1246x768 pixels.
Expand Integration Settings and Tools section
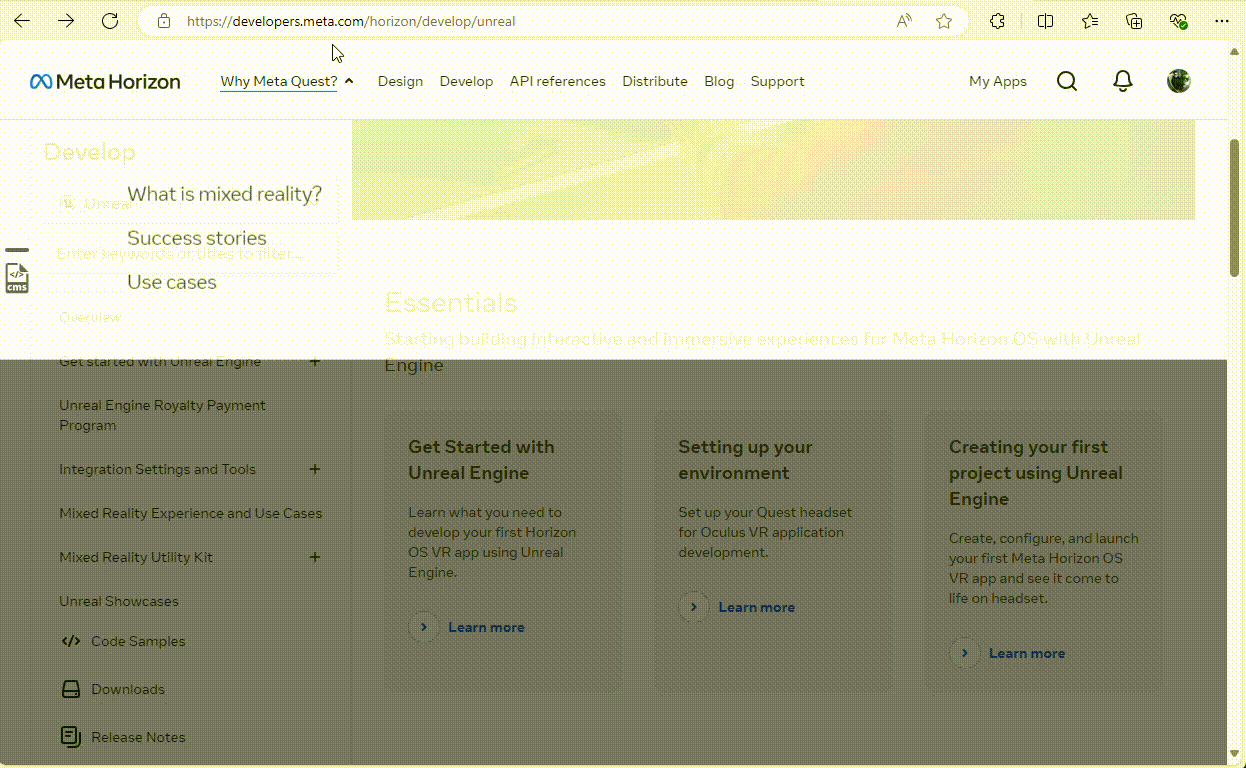[315, 469]
